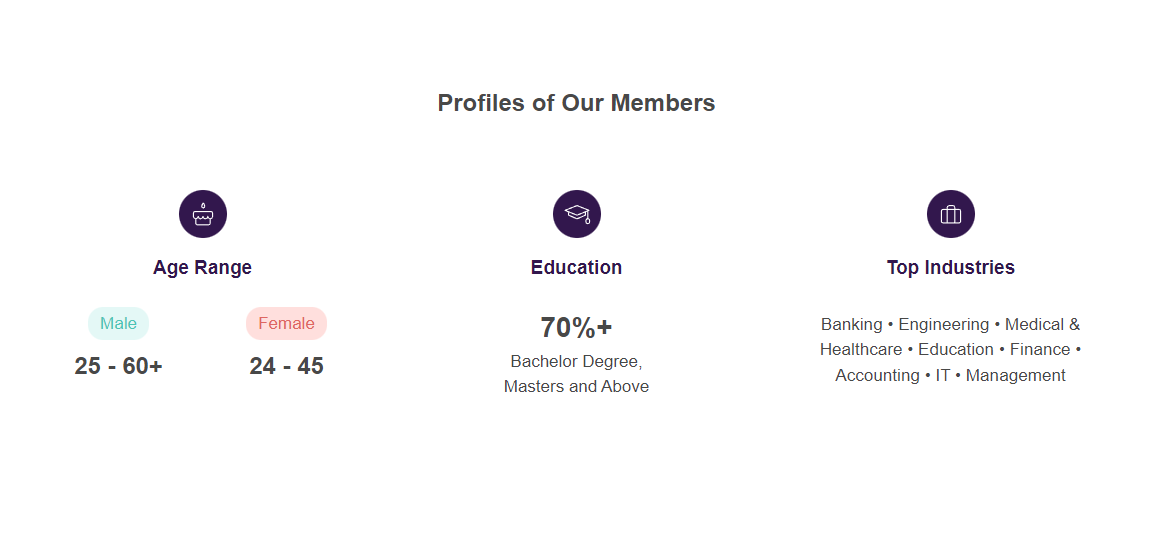Click Accounting in the industries list

pyautogui.click(x=877, y=375)
